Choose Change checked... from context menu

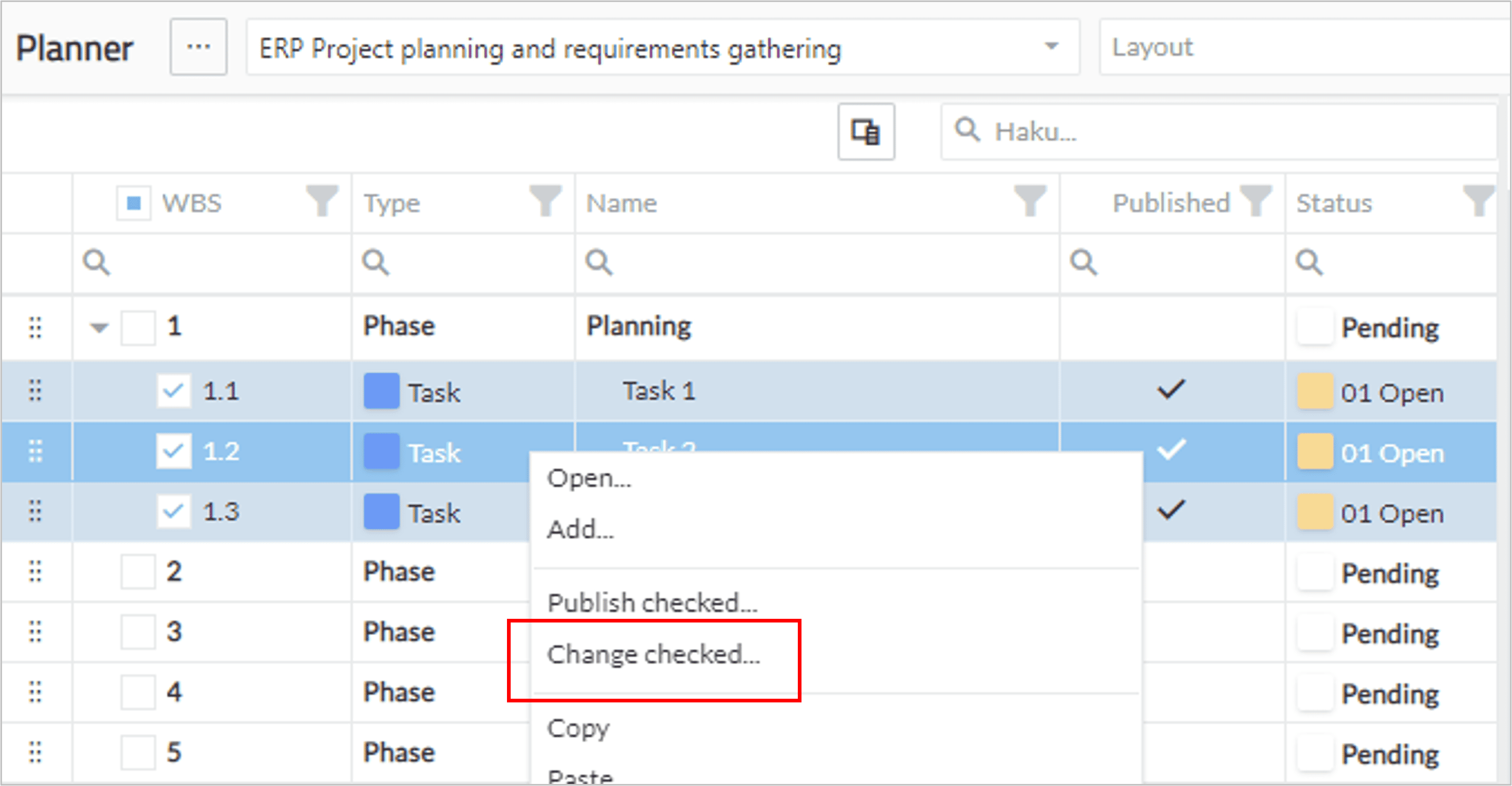click(653, 654)
